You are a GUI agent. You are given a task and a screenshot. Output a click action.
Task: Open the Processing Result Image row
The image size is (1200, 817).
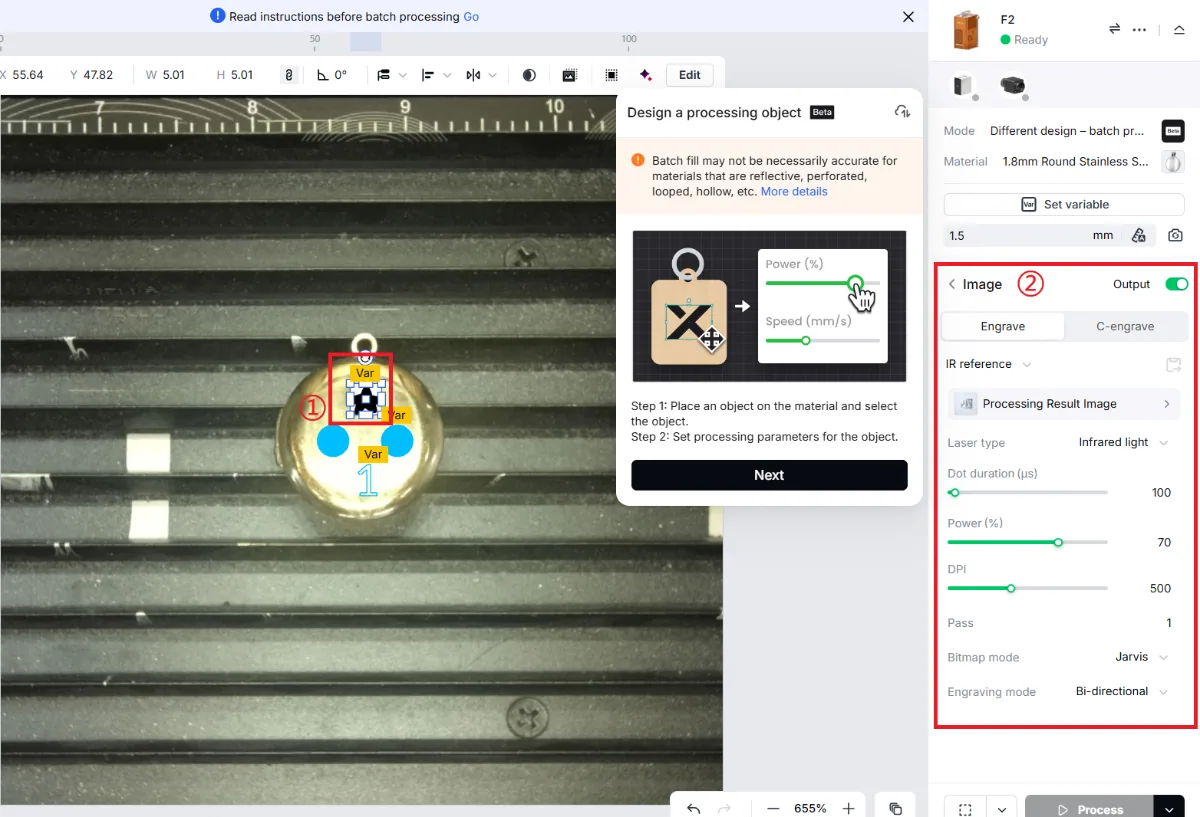tap(1064, 404)
